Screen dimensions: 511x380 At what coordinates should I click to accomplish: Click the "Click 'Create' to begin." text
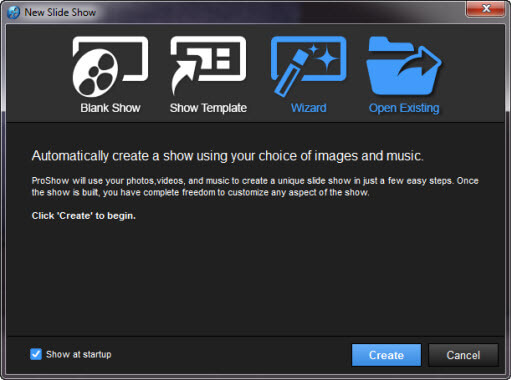click(84, 216)
